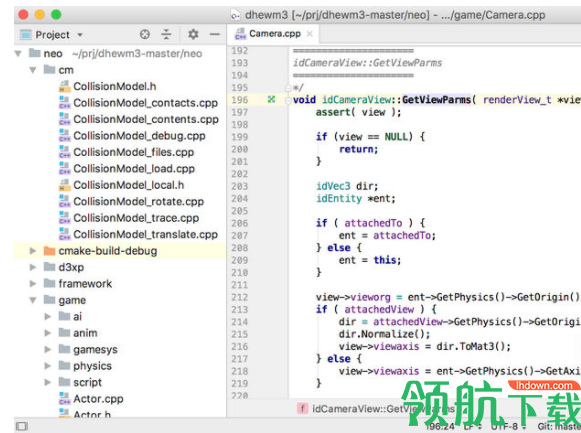Click the gutter override marker on line 196
This screenshot has height=433, width=581.
[272, 99]
